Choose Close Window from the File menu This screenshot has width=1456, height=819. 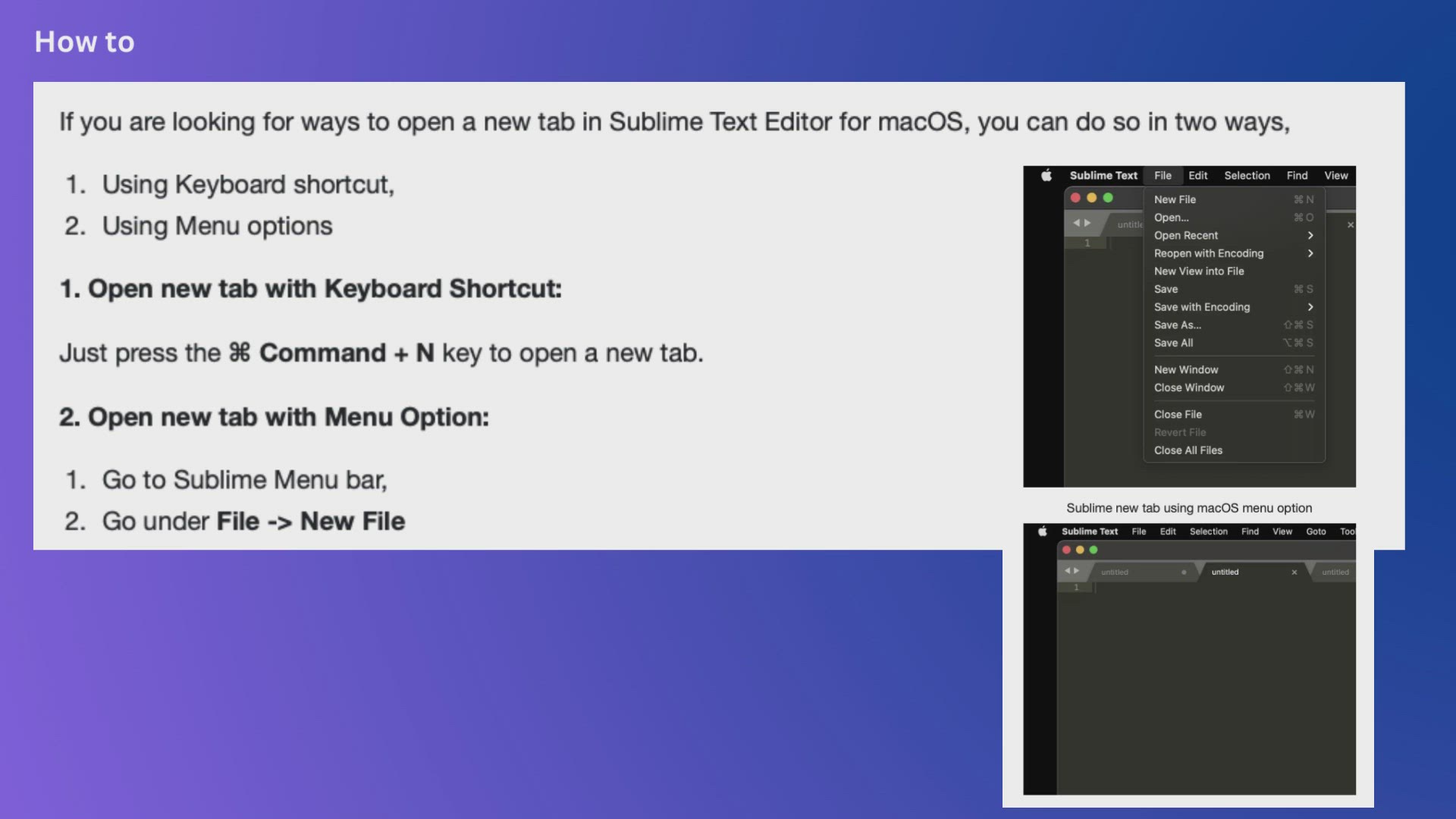click(1234, 388)
